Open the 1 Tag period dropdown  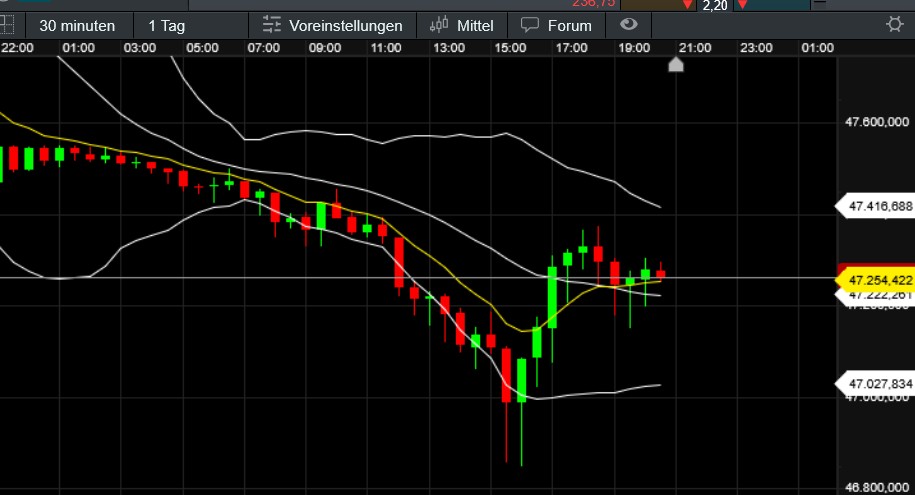click(x=166, y=25)
